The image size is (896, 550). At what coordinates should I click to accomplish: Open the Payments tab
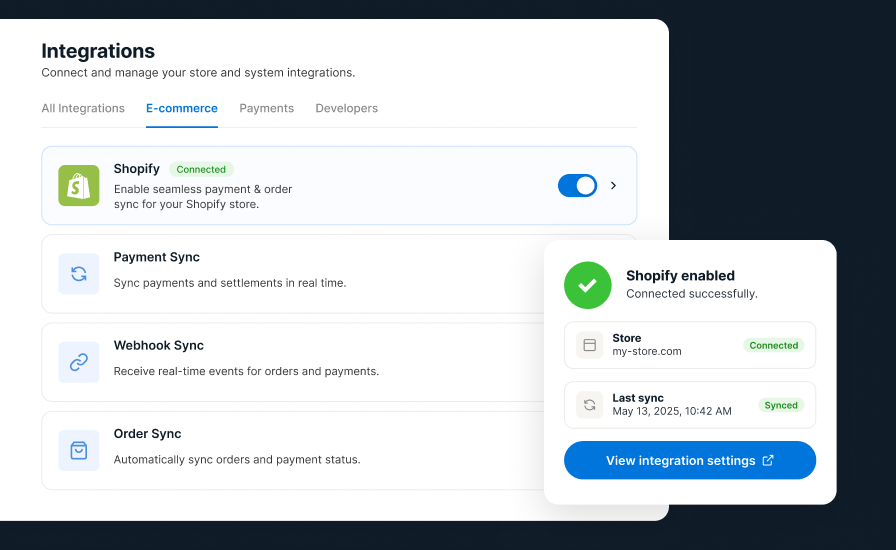(266, 108)
